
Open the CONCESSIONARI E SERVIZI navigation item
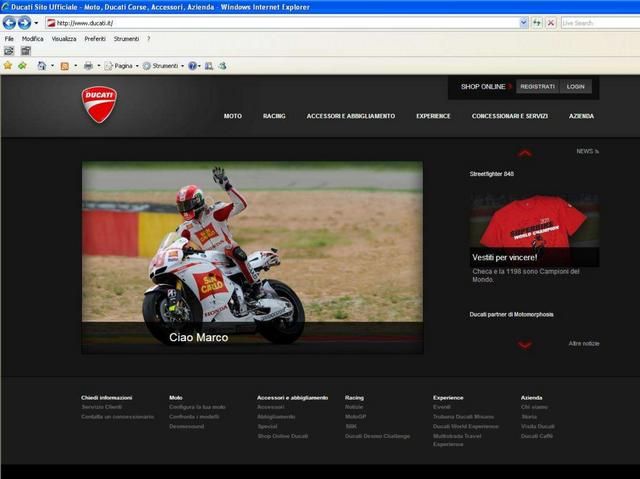(x=510, y=116)
